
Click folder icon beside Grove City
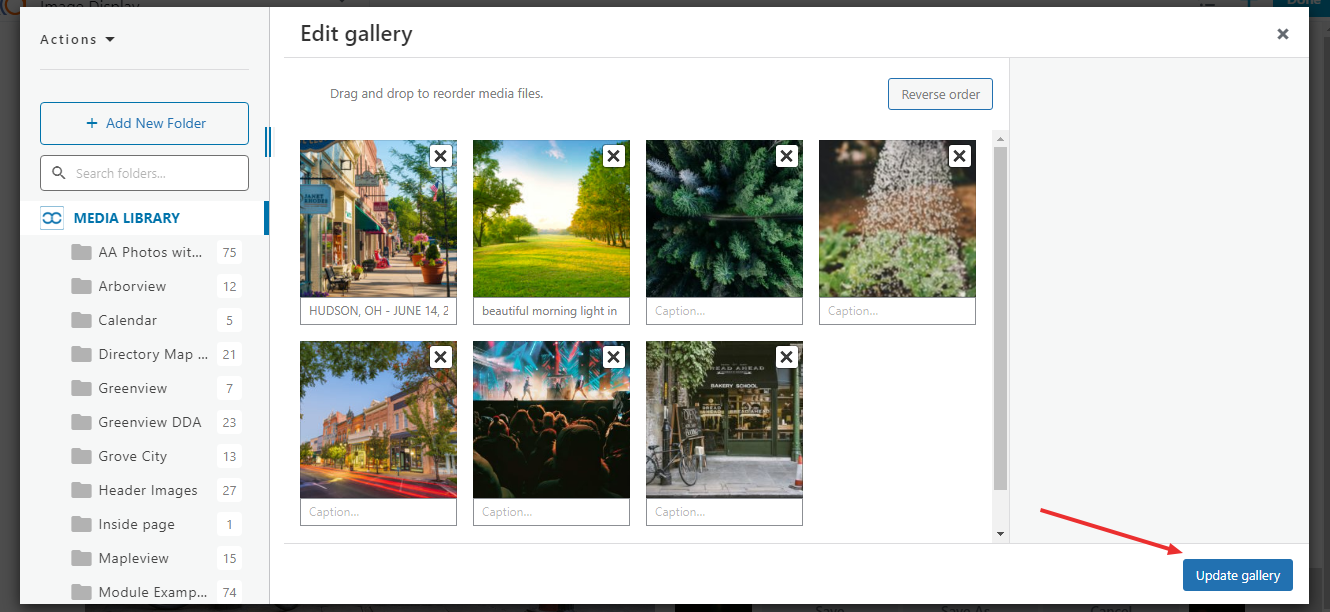82,456
